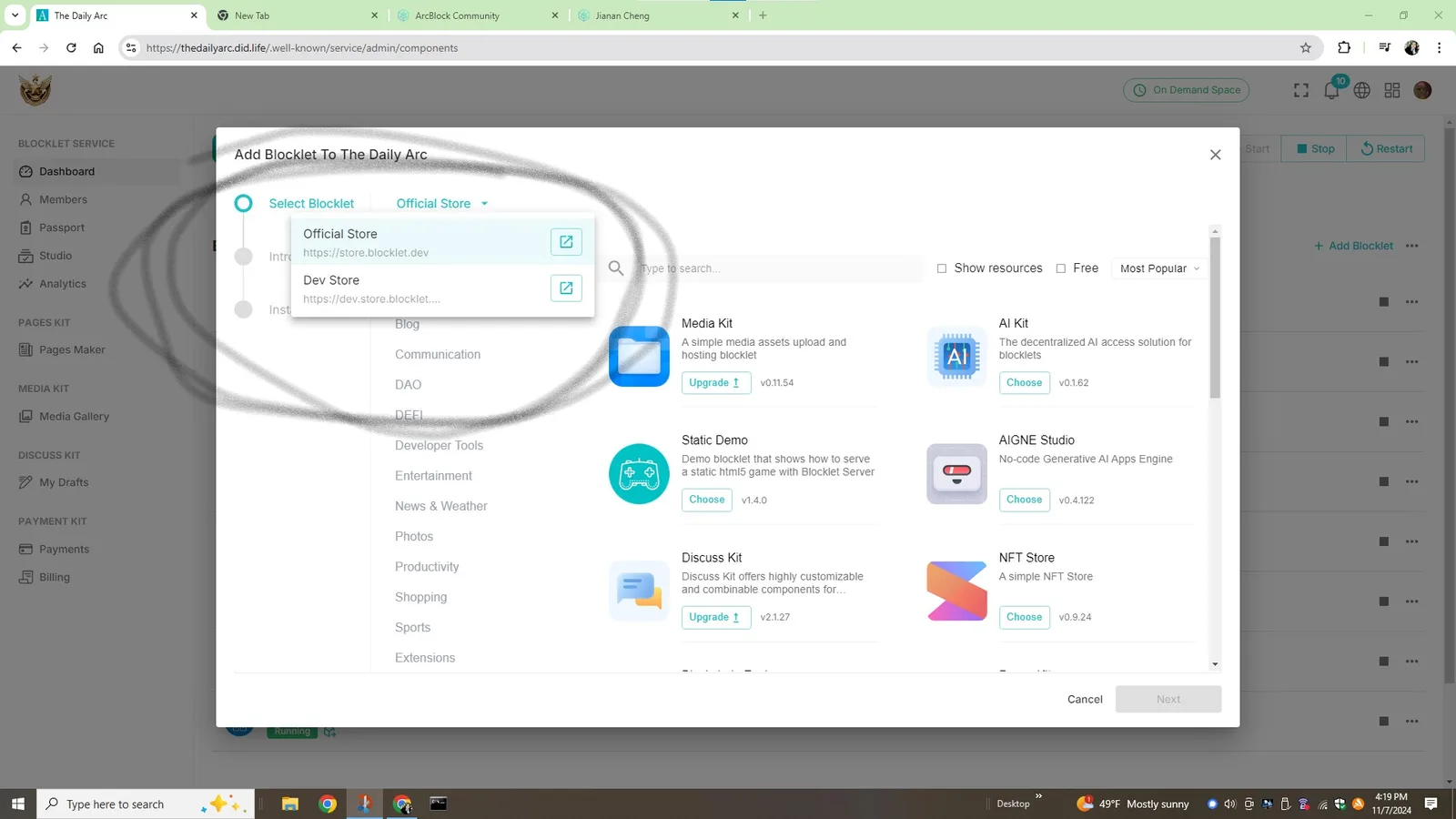Image resolution: width=1456 pixels, height=819 pixels.
Task: Open a new browser tab
Action: coord(763,15)
